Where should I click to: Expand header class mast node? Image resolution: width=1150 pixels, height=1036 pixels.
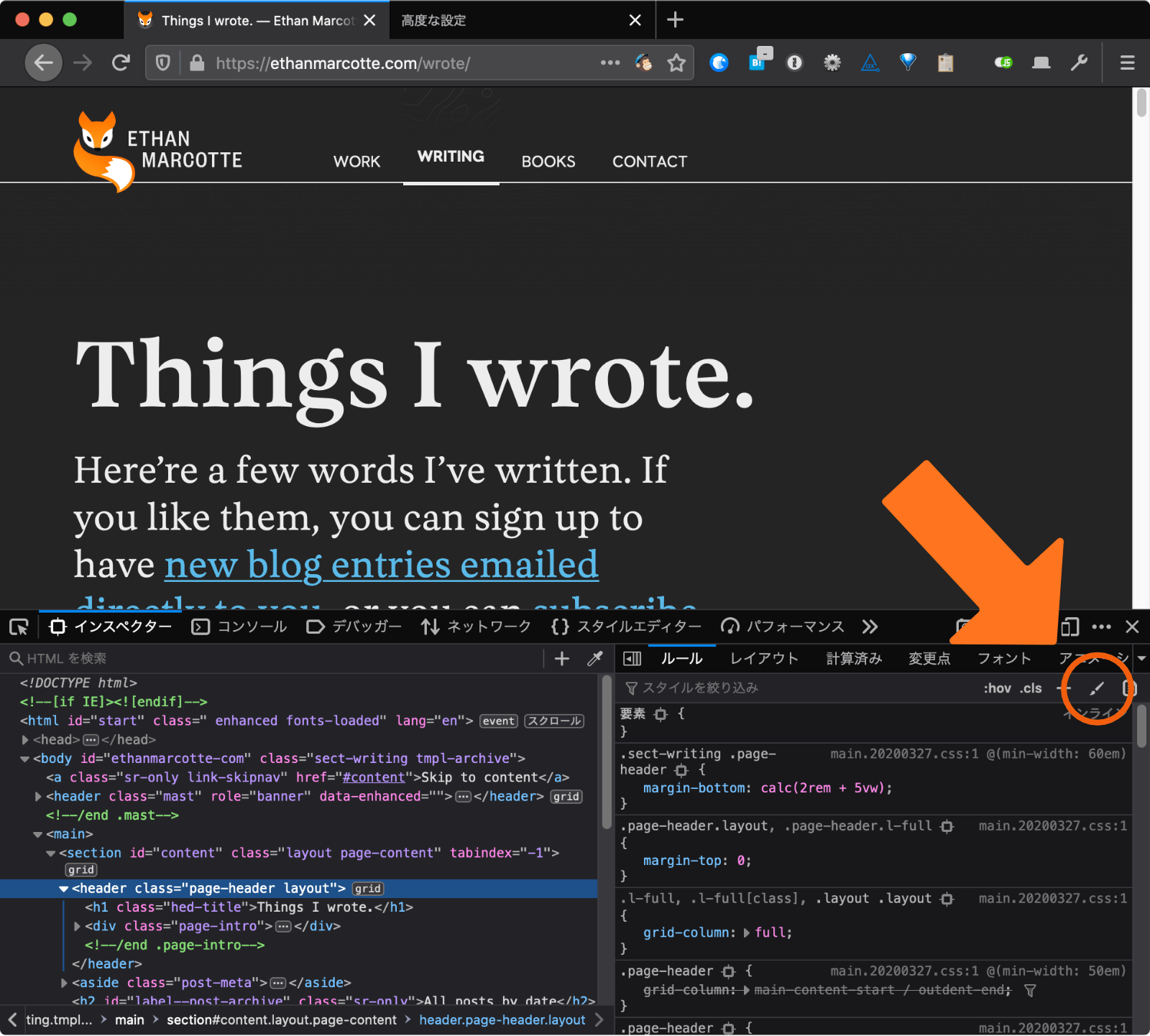(x=38, y=796)
